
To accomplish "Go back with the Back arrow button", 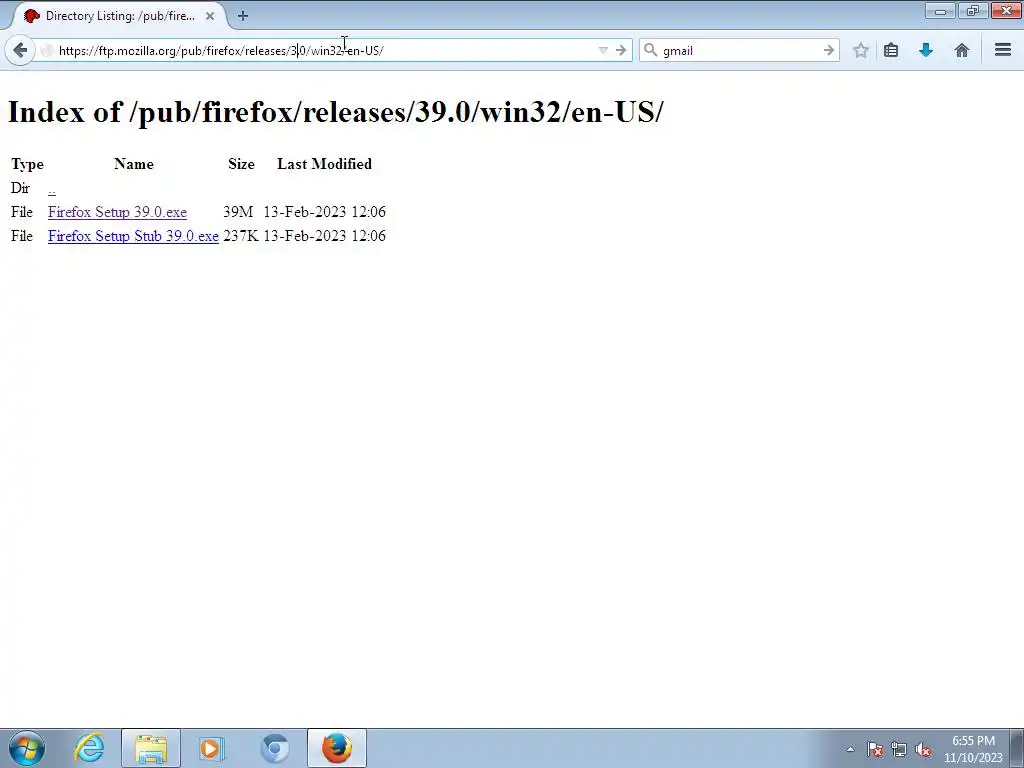I will coord(20,50).
